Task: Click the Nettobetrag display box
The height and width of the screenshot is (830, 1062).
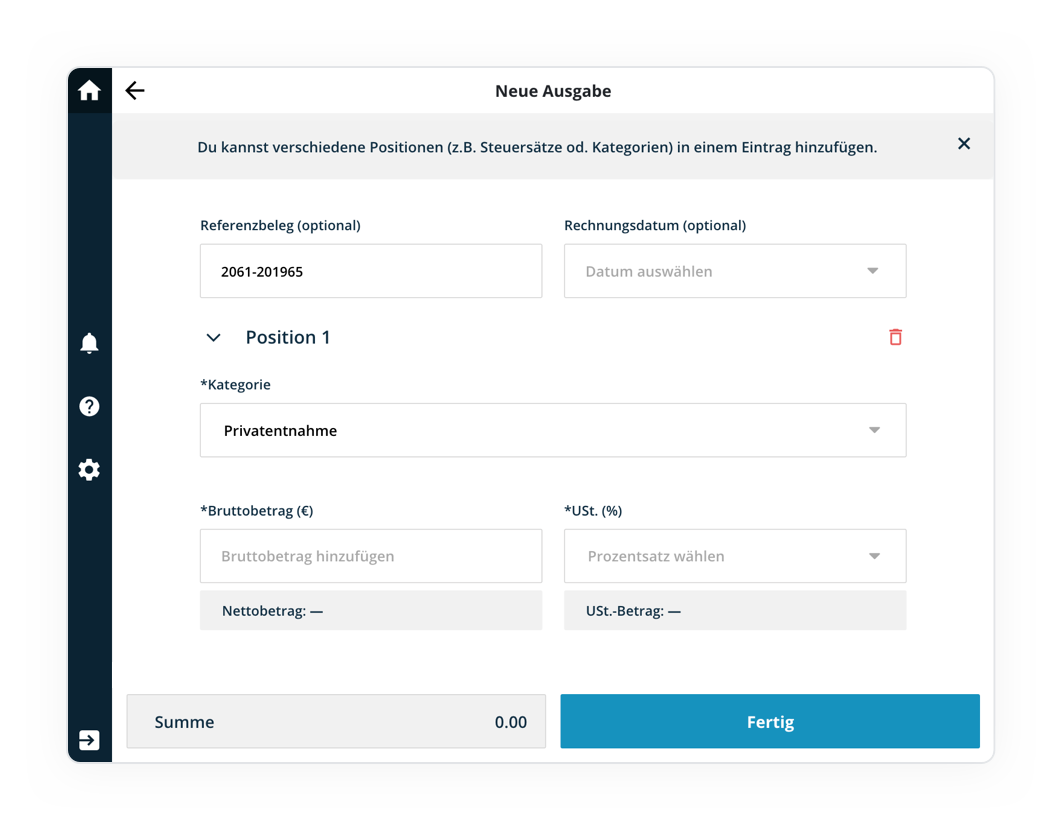Action: (371, 611)
